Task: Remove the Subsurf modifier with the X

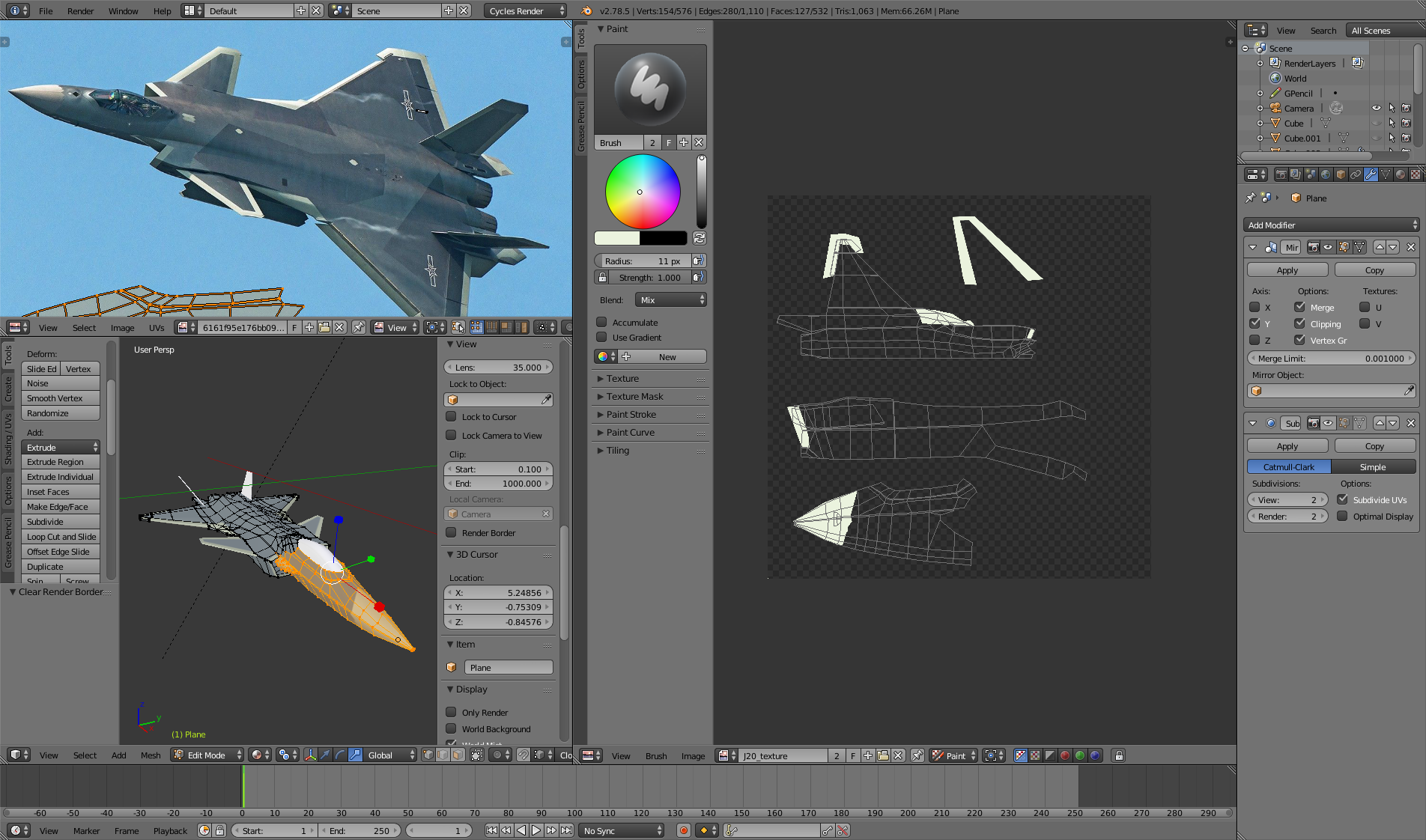Action: pyautogui.click(x=1411, y=423)
